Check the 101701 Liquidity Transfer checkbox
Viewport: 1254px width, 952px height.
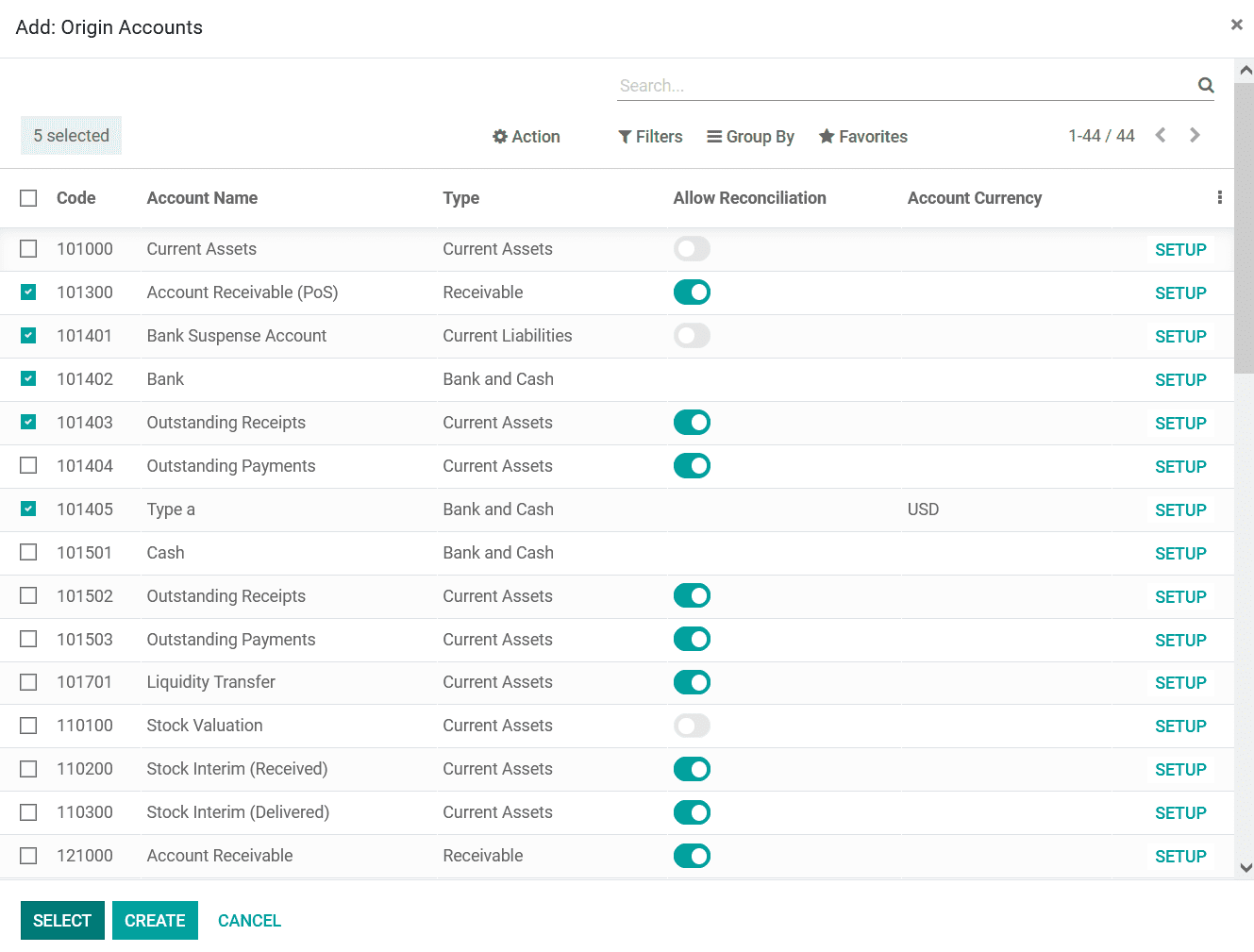(28, 682)
